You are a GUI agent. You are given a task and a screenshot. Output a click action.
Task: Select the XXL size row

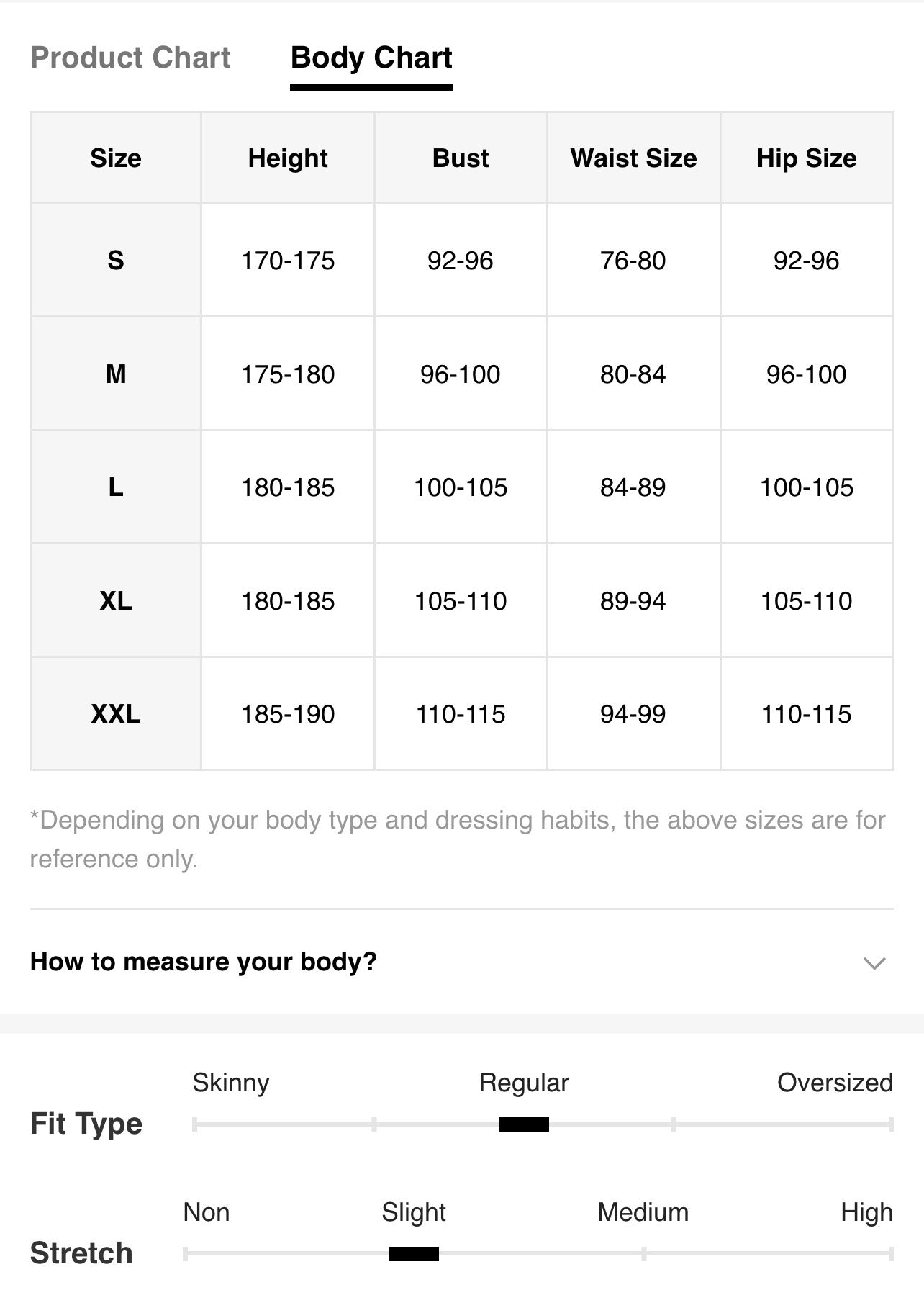click(x=461, y=714)
